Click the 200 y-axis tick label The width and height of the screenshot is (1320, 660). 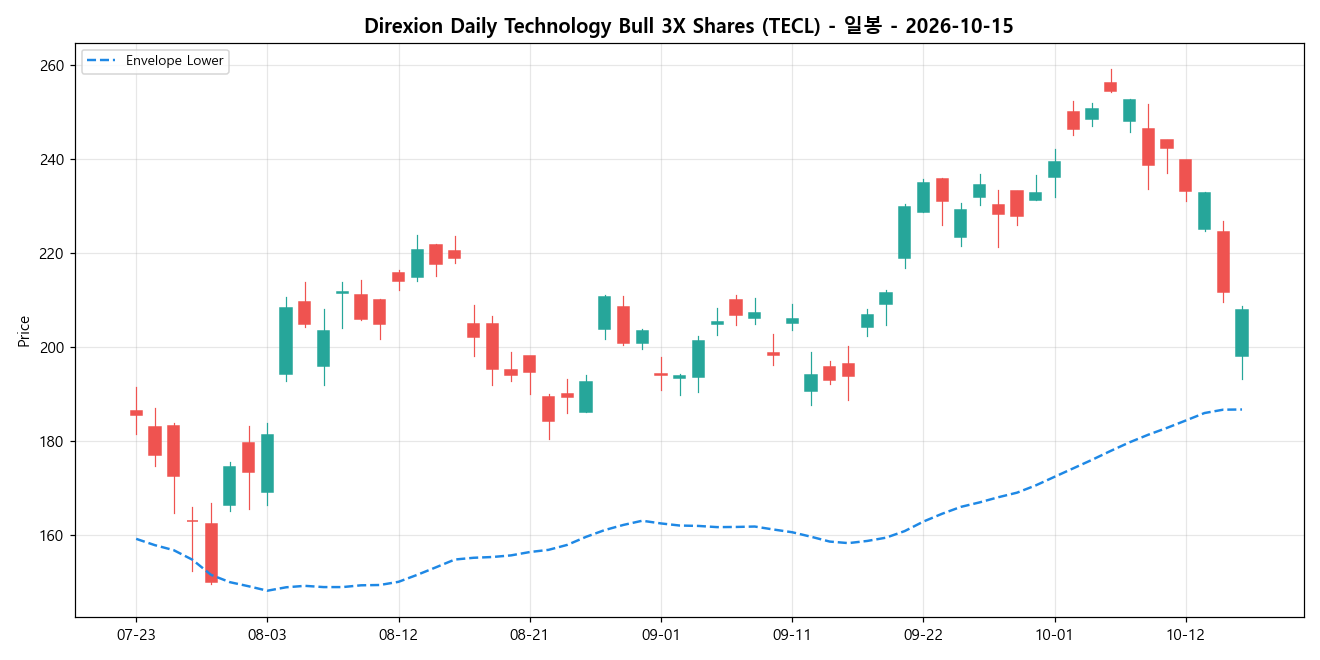52,348
